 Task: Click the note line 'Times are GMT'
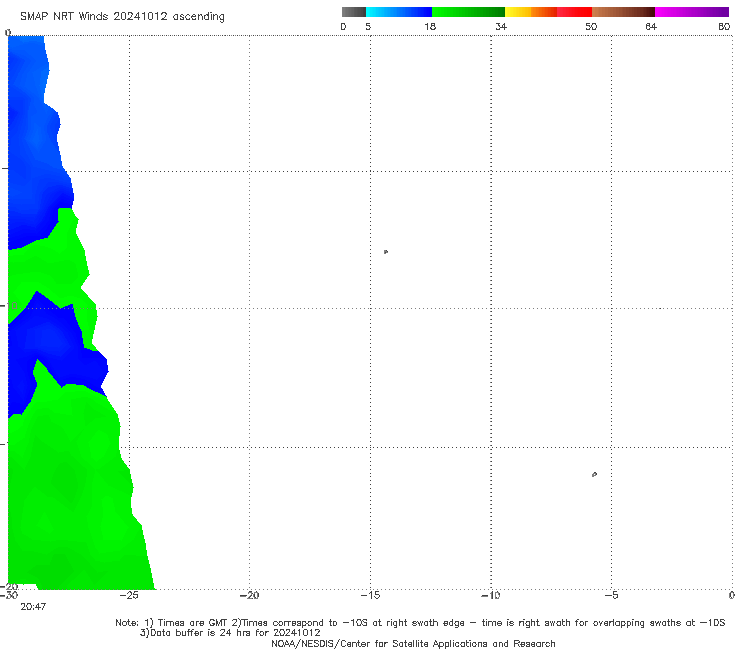pos(193,623)
